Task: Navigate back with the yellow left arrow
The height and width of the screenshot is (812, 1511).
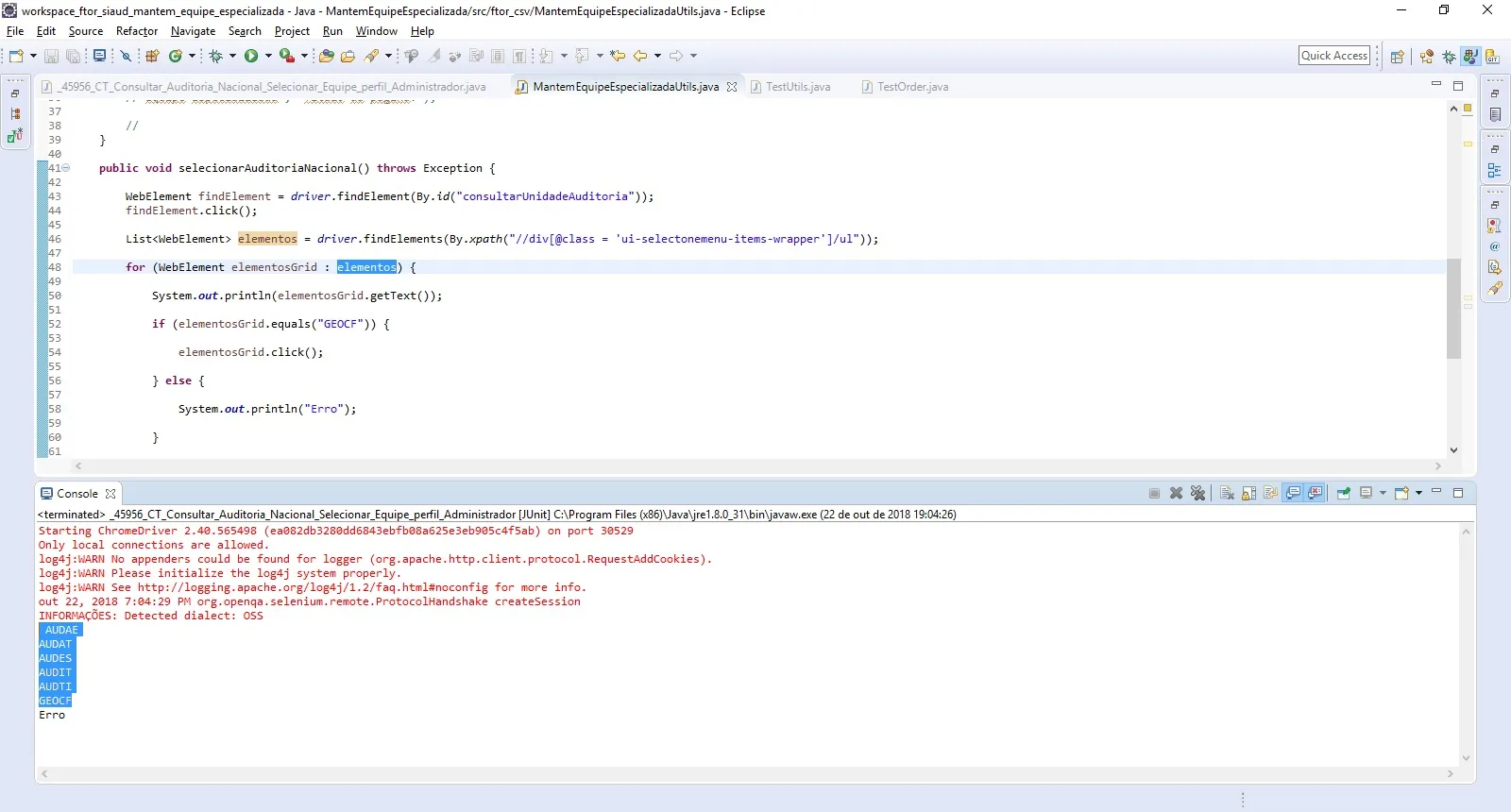Action: pyautogui.click(x=640, y=56)
